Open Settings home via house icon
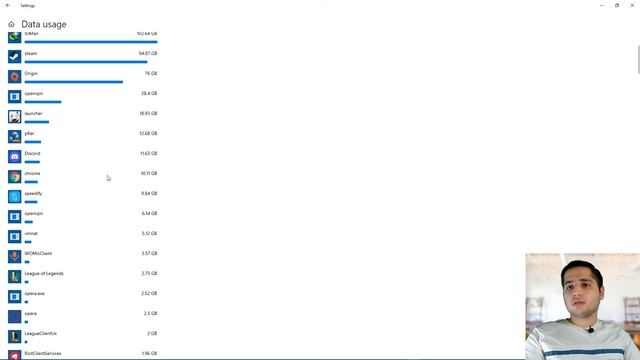This screenshot has width=640, height=360. [11, 24]
